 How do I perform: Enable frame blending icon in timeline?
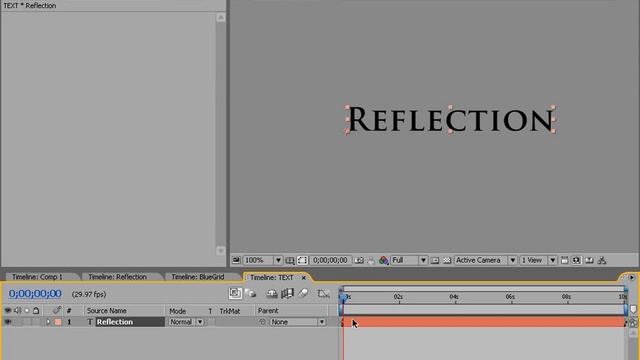[x=287, y=293]
